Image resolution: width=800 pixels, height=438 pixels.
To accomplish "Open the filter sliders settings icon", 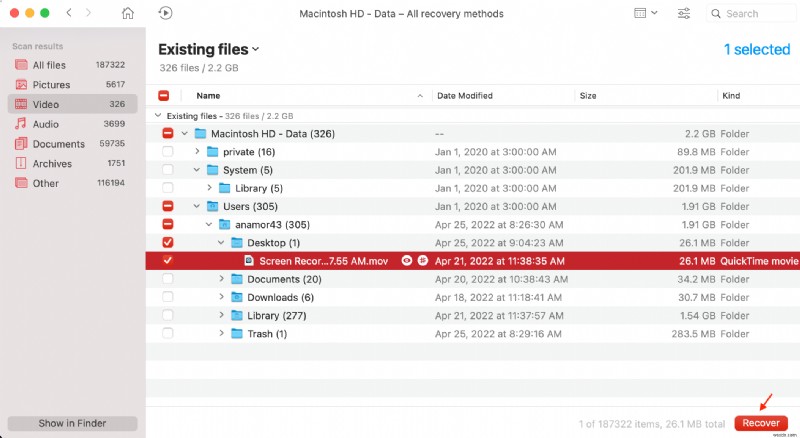I will 684,13.
